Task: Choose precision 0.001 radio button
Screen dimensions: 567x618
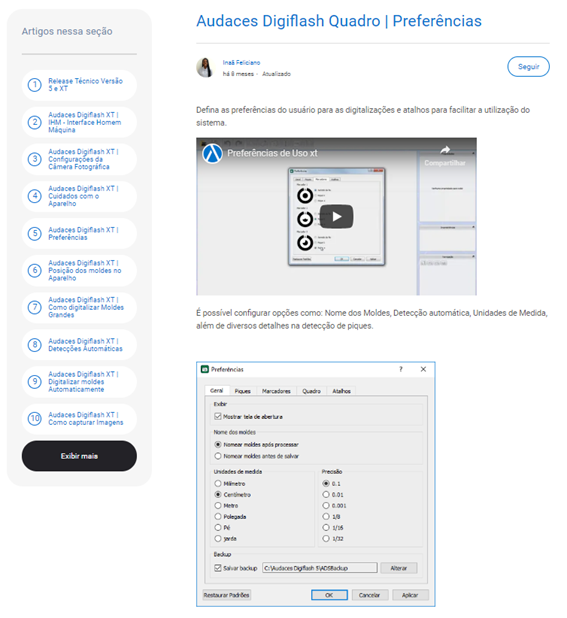Action: [325, 505]
